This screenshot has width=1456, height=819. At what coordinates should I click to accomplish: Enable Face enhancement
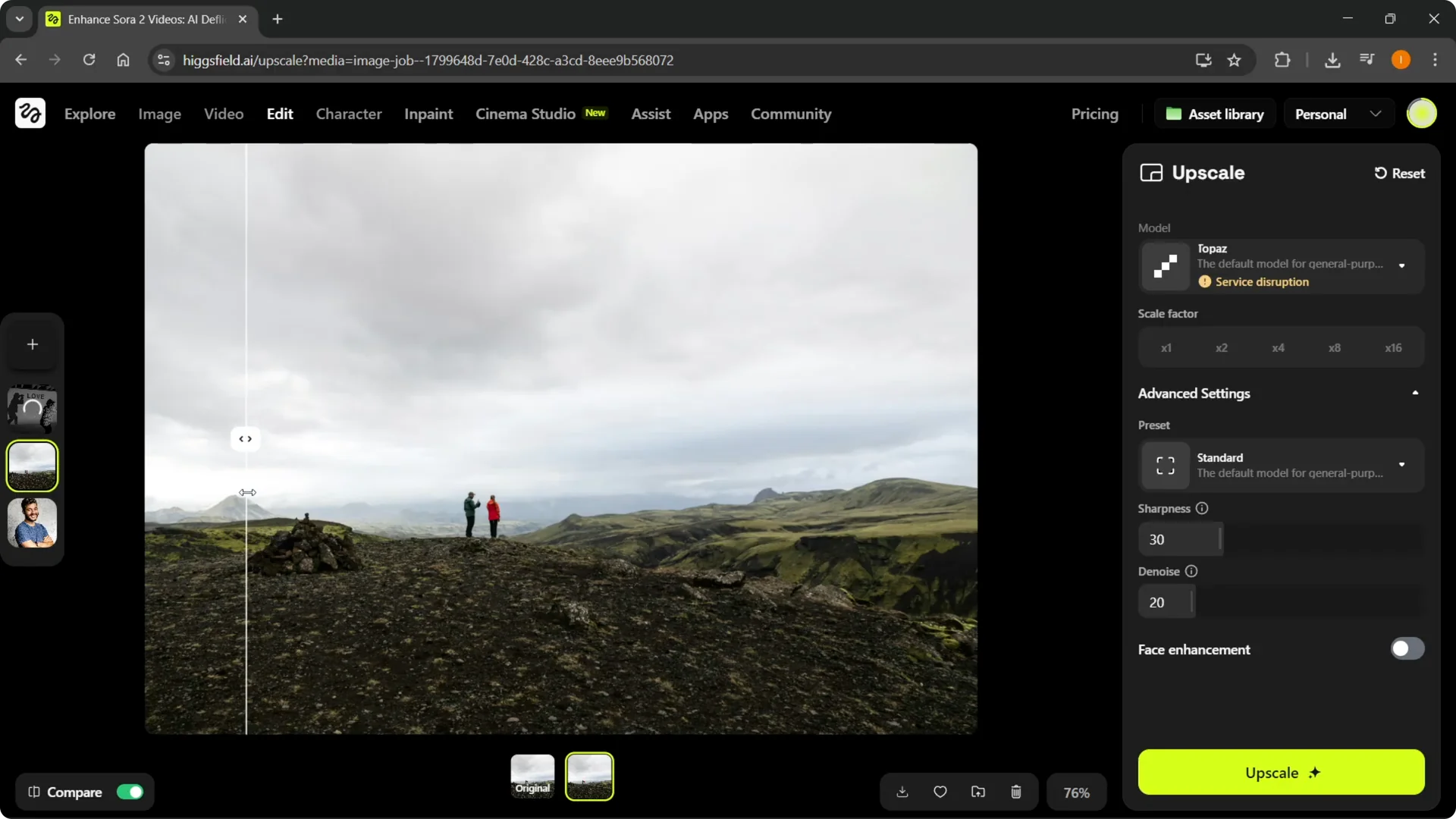click(x=1407, y=648)
